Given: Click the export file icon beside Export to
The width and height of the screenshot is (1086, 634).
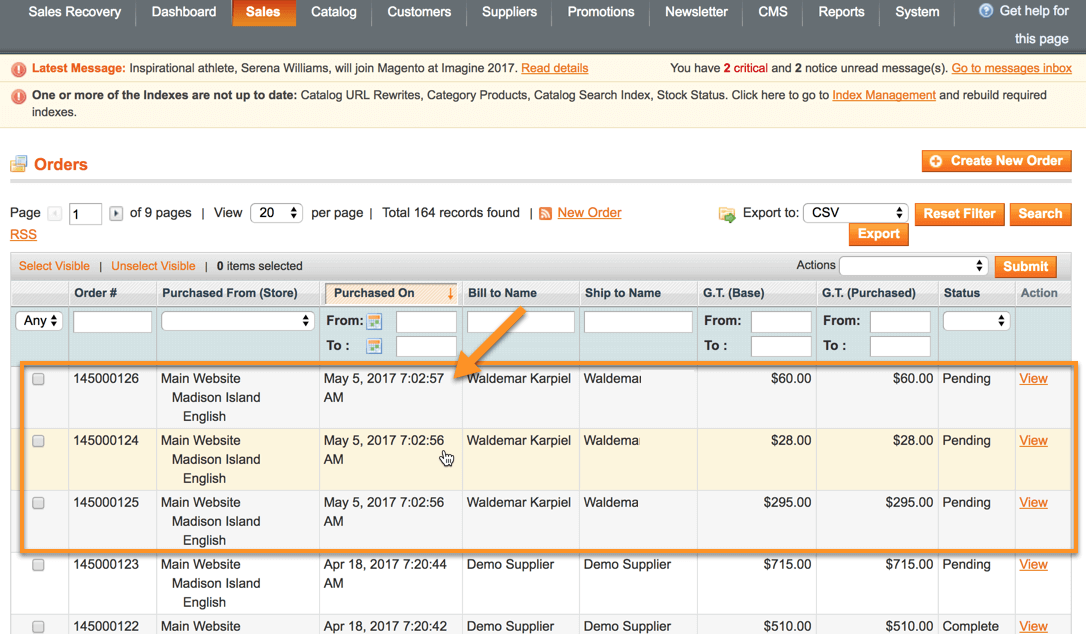Looking at the screenshot, I should (x=727, y=214).
